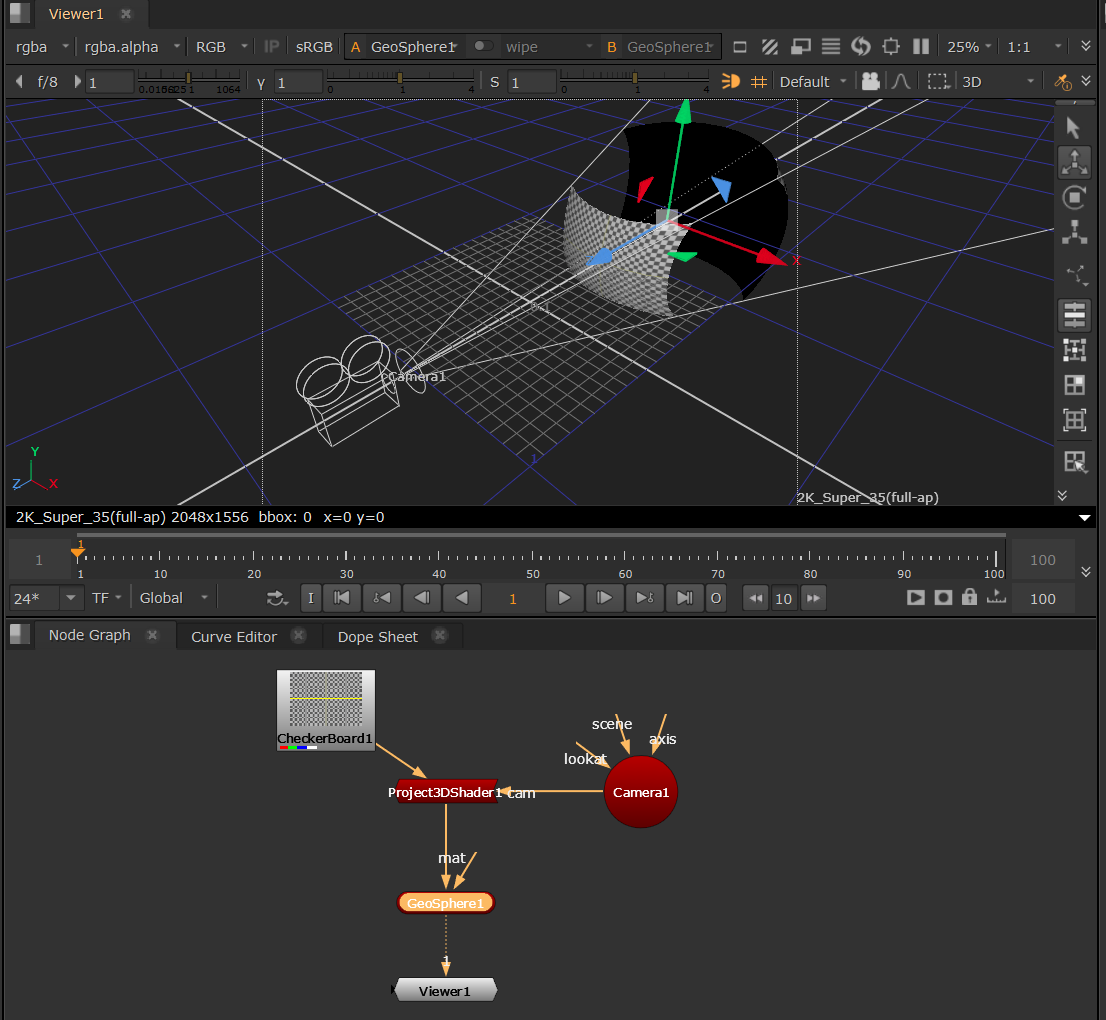Image resolution: width=1106 pixels, height=1020 pixels.
Task: Select the CheckerBoard1 node in graph
Action: (325, 709)
